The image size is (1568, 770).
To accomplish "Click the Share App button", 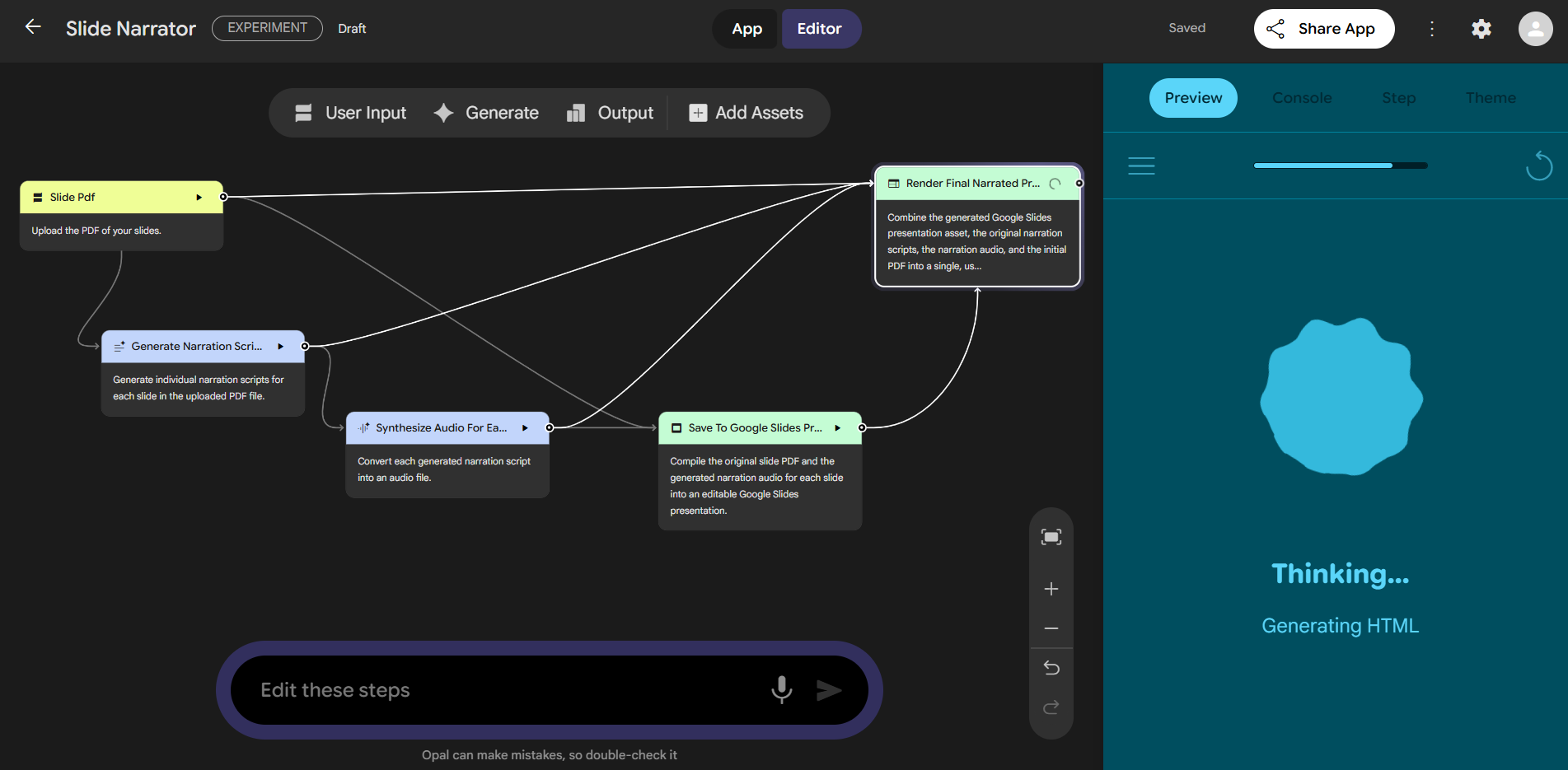I will pyautogui.click(x=1323, y=29).
